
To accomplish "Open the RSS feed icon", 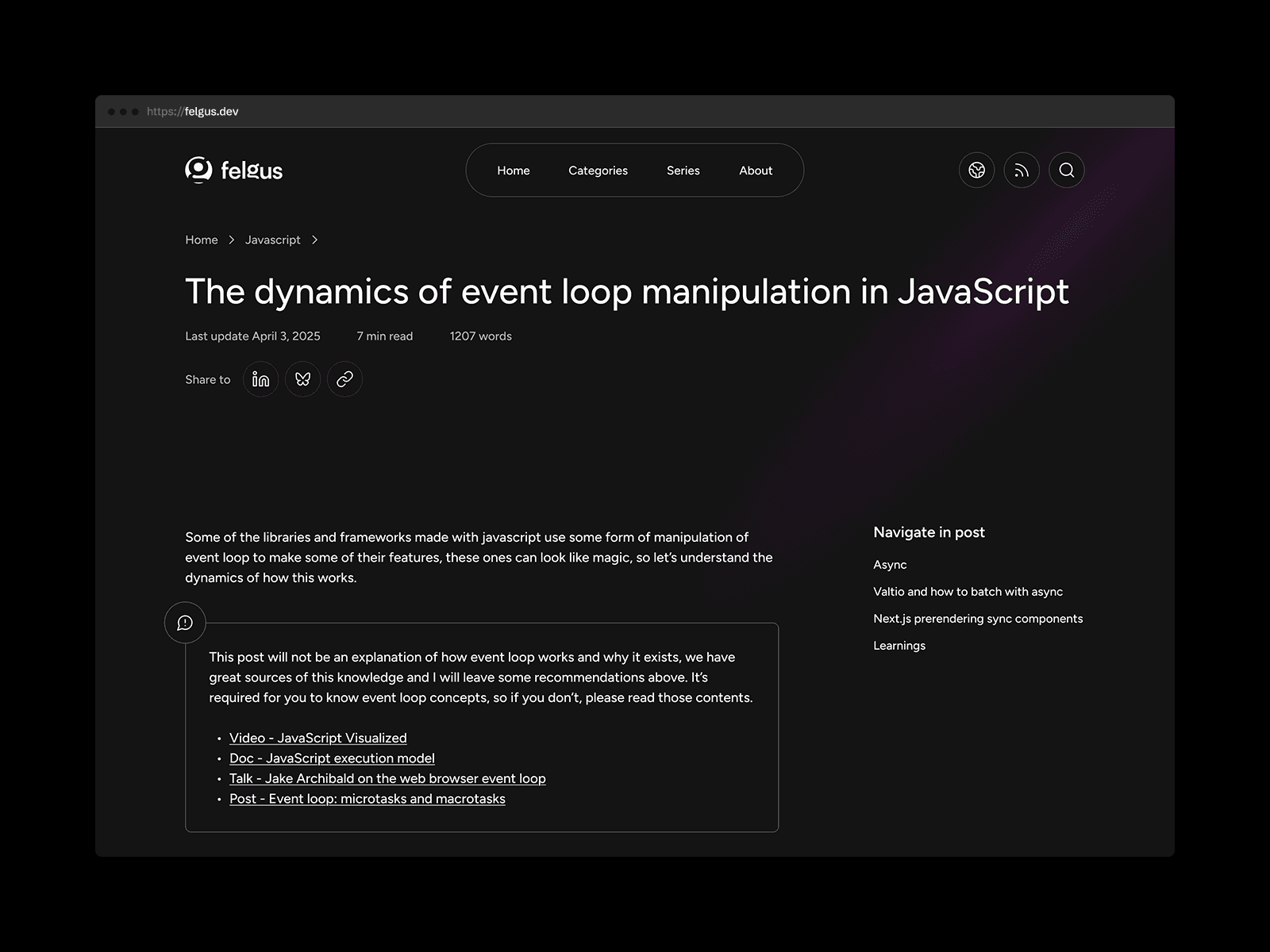I will [x=1022, y=170].
